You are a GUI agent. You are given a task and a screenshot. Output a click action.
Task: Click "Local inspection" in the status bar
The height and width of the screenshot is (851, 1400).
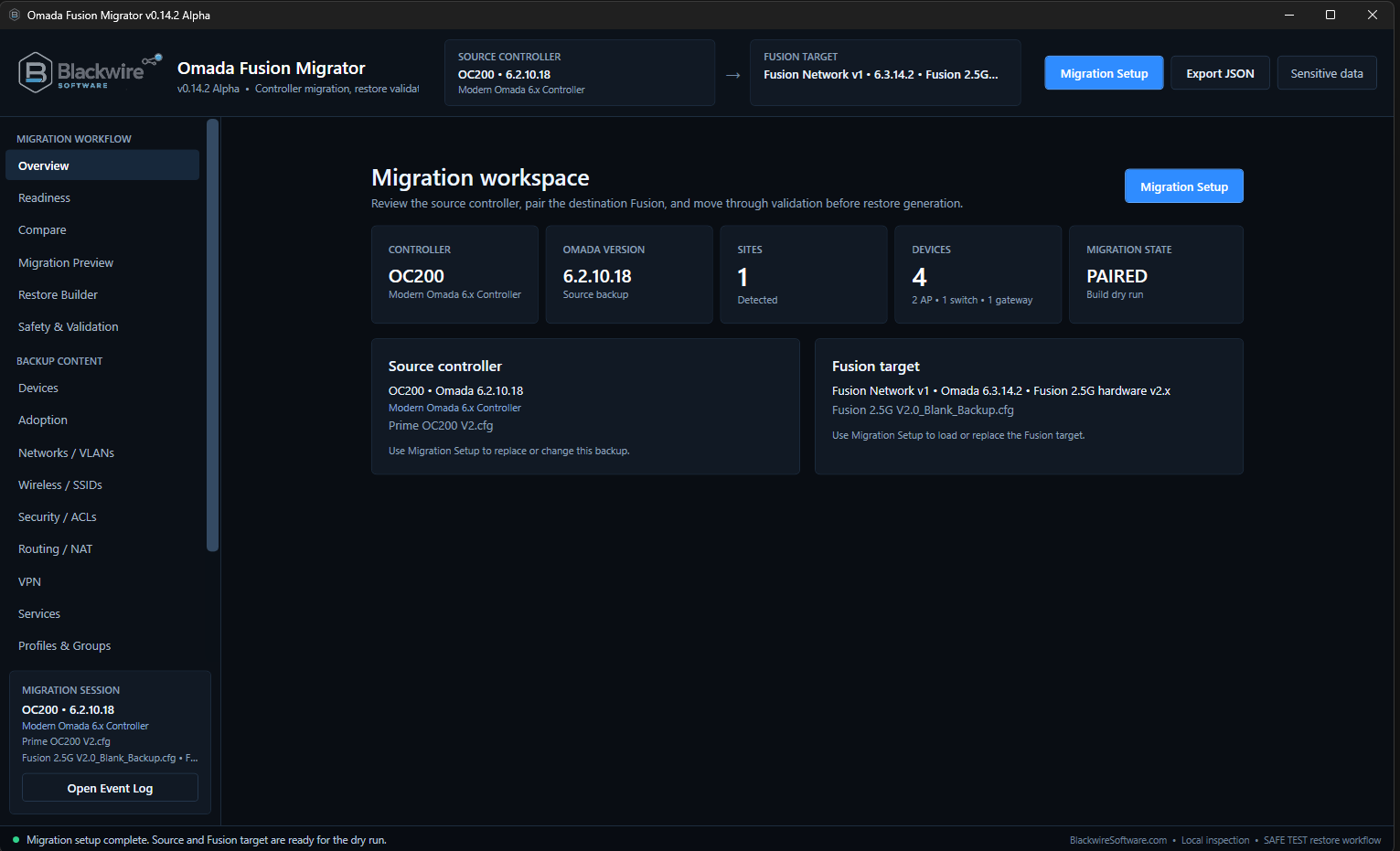1215,840
